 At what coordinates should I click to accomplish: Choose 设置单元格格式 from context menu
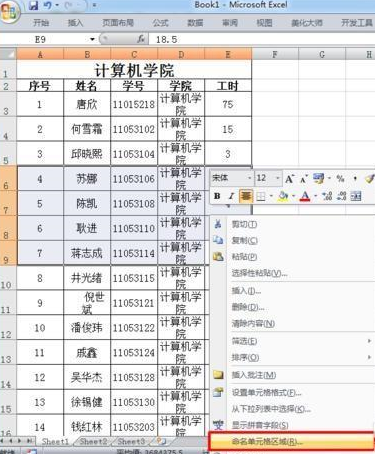click(x=293, y=393)
